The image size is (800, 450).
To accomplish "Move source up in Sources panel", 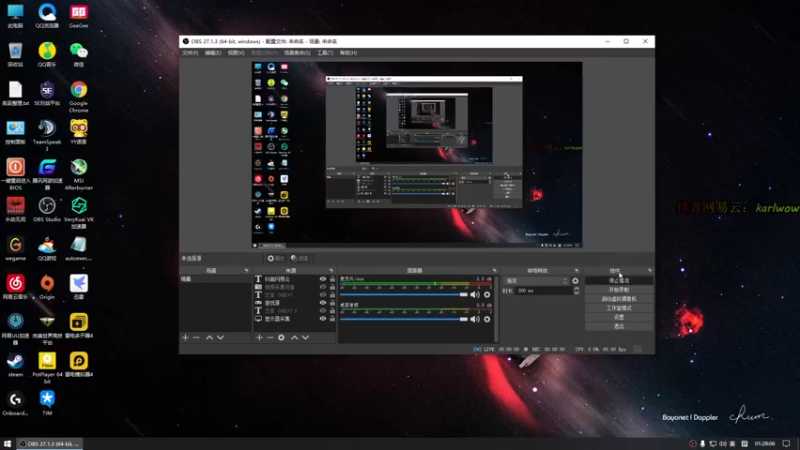I will click(x=294, y=337).
